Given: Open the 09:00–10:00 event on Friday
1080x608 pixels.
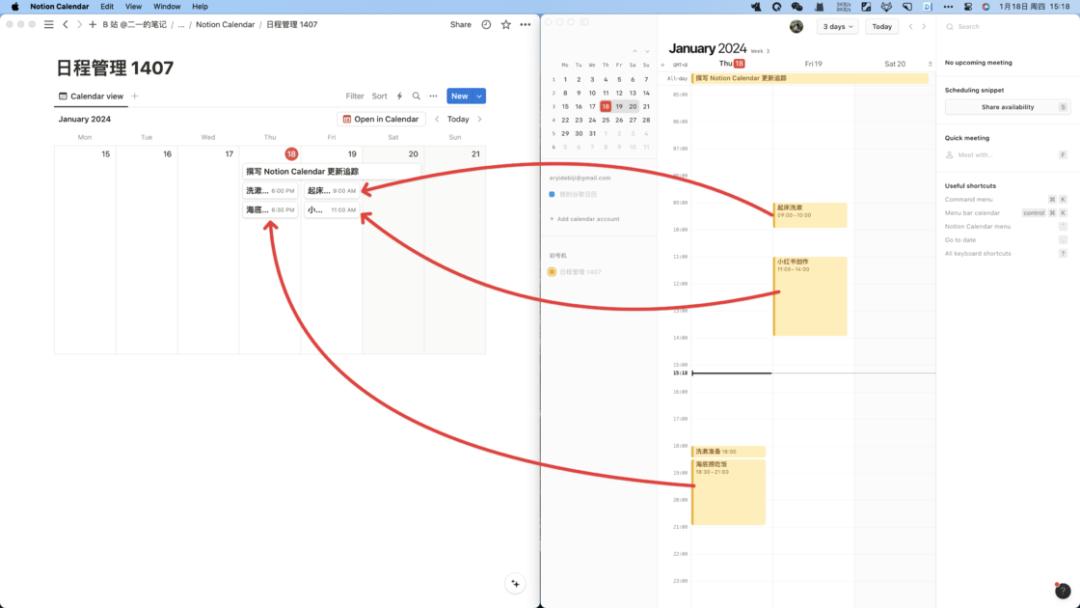Looking at the screenshot, I should click(x=810, y=215).
